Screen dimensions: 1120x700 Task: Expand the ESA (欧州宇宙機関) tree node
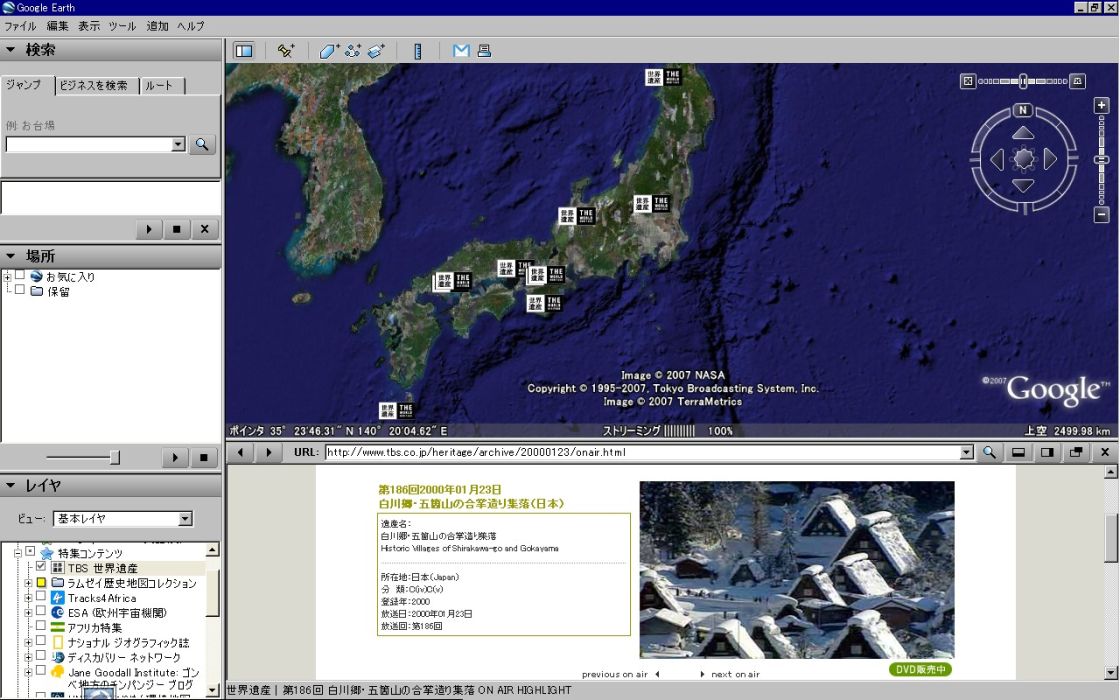pyautogui.click(x=28, y=613)
